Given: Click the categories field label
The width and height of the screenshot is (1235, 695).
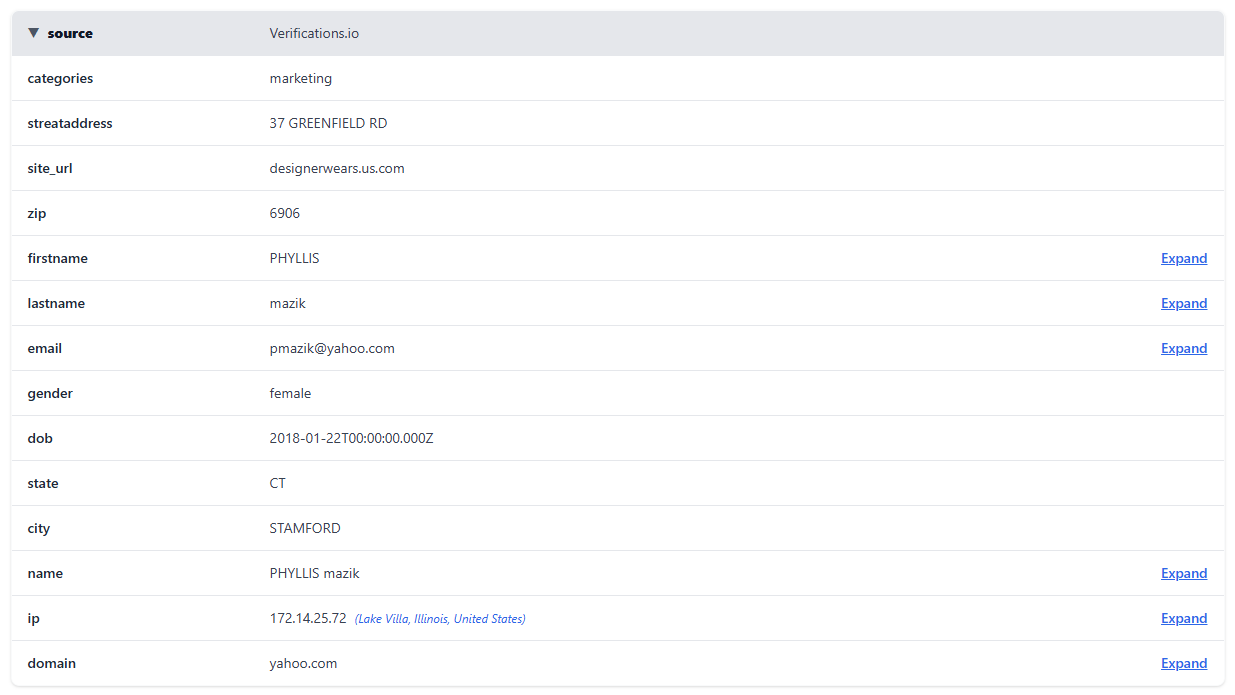Looking at the screenshot, I should [x=60, y=78].
